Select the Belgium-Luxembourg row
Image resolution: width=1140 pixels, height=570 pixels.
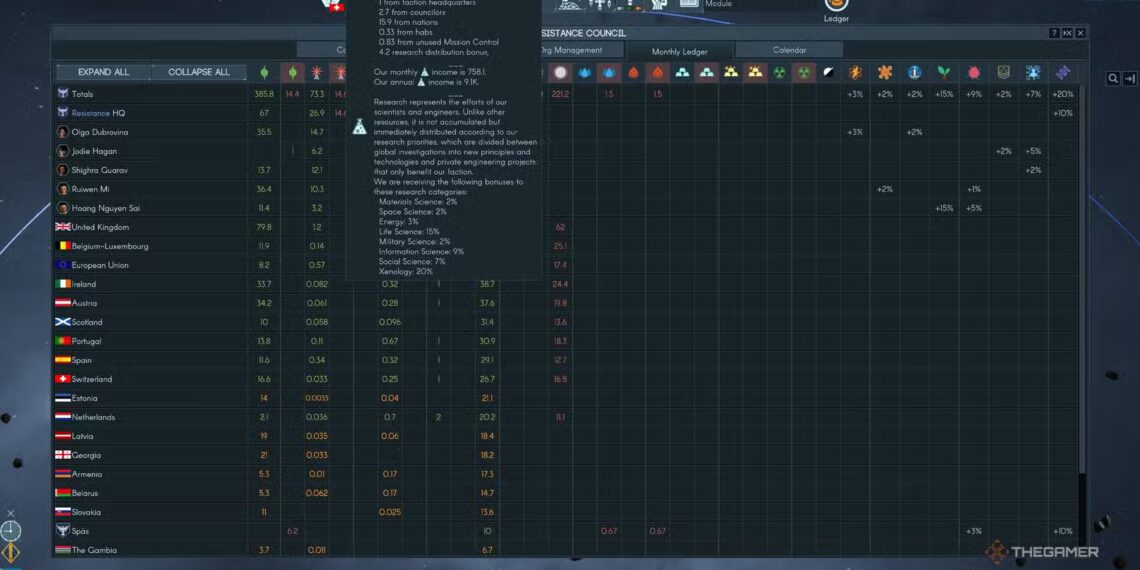click(566, 246)
